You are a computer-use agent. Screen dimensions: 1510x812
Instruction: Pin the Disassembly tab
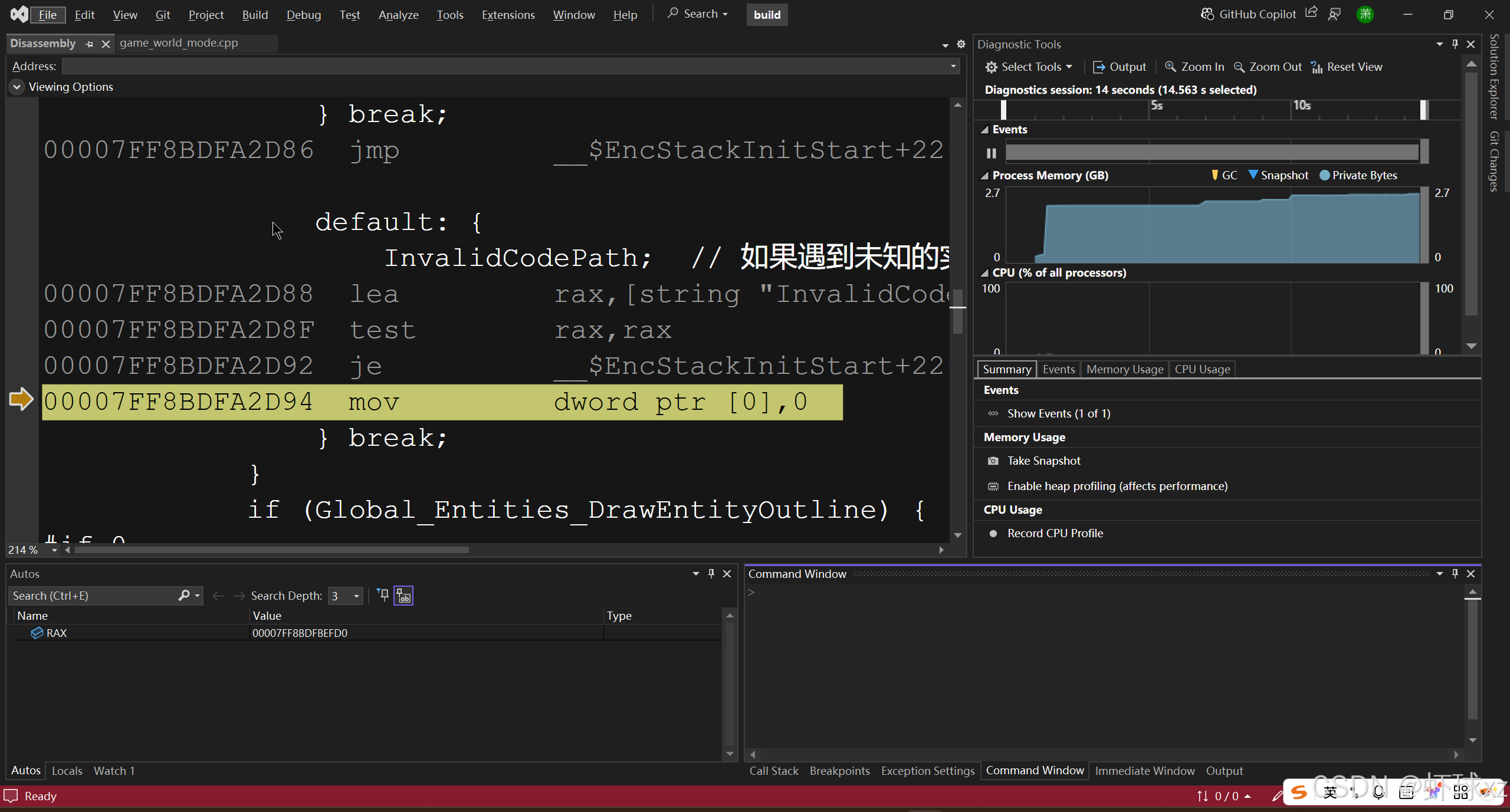pos(89,44)
